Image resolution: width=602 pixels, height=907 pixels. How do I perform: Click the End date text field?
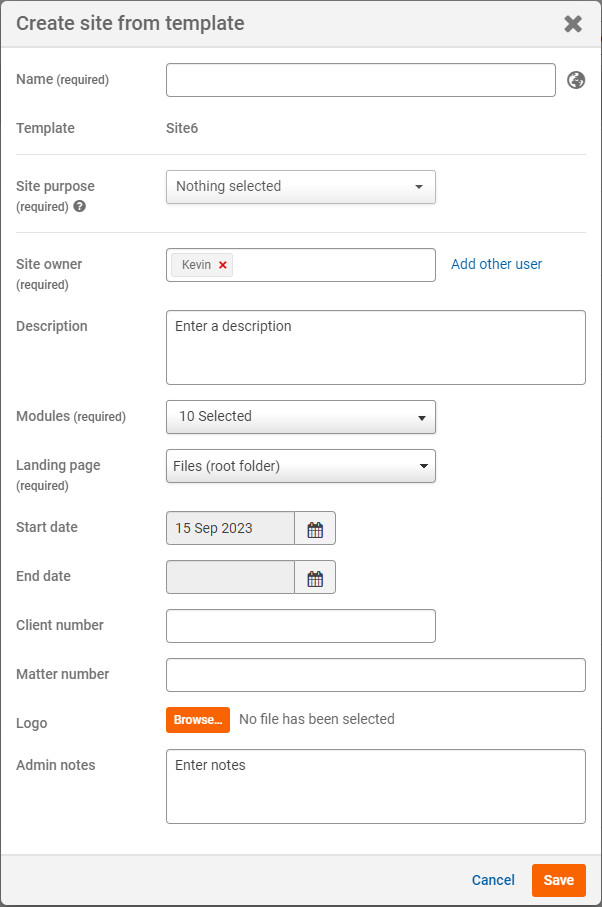[x=230, y=578]
